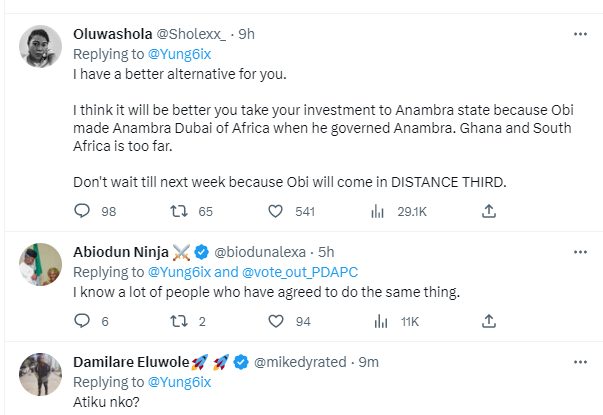The height and width of the screenshot is (415, 603).
Task: View analytics on Oluwashola's 29.1K views tweet
Action: click(378, 211)
